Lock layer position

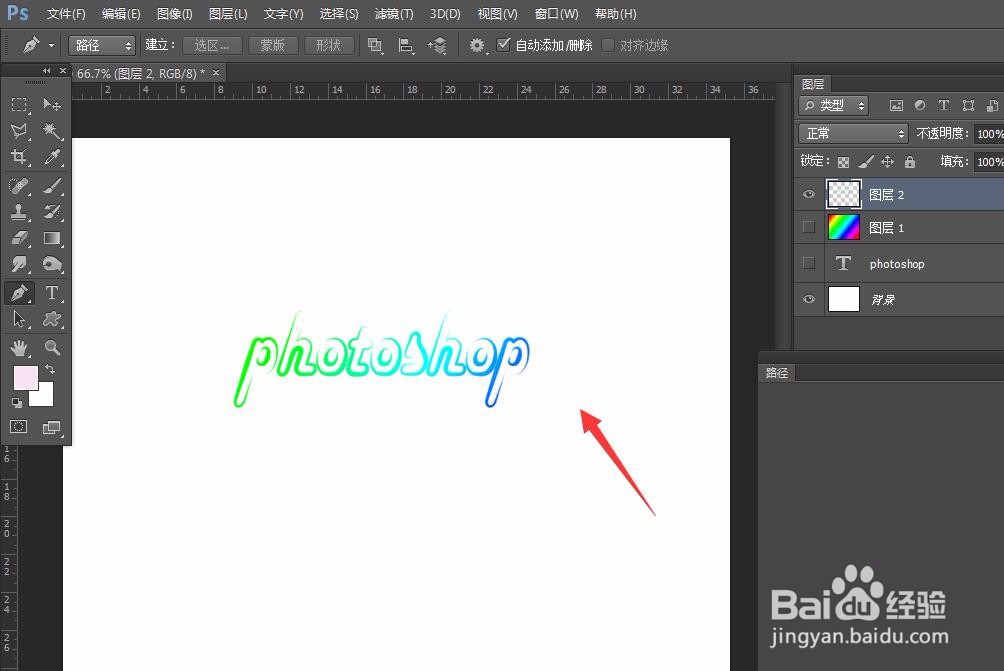[887, 162]
